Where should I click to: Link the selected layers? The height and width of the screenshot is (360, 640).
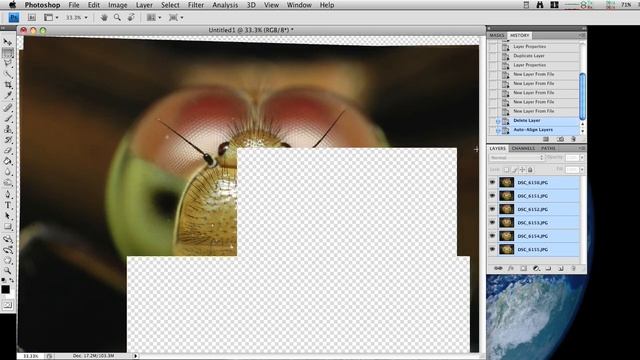498,268
